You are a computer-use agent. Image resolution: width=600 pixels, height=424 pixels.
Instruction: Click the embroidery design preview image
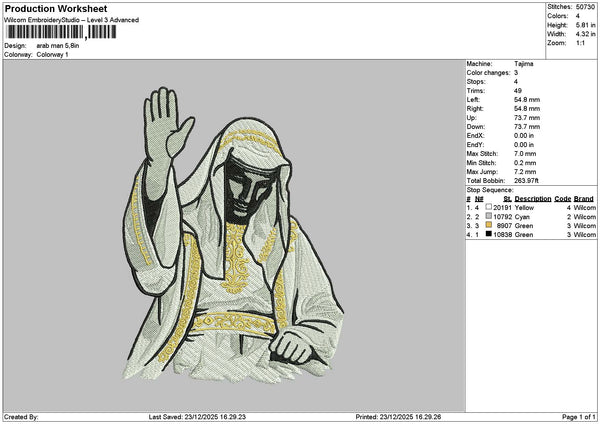(234, 234)
